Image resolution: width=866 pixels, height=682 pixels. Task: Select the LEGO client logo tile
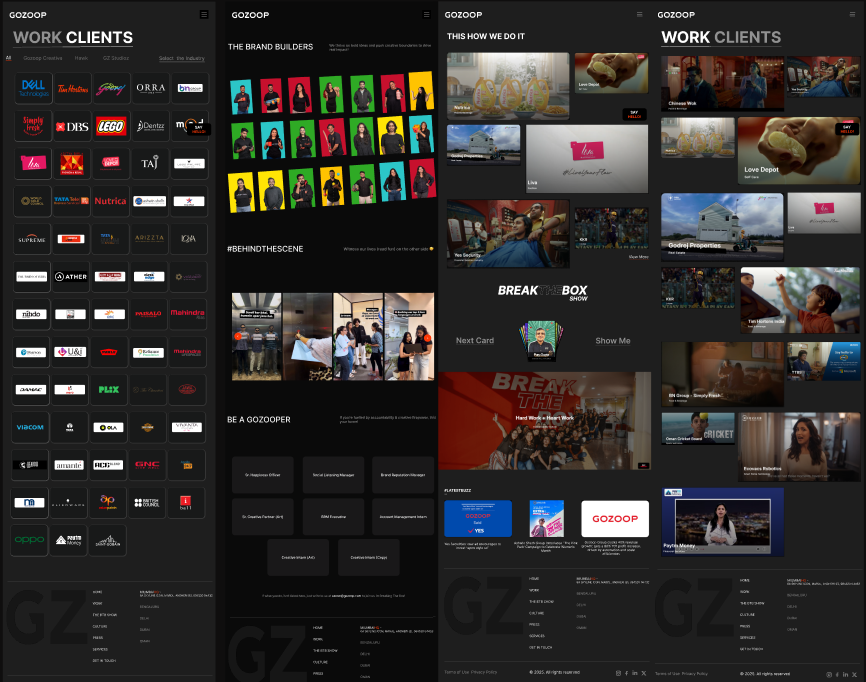(110, 126)
